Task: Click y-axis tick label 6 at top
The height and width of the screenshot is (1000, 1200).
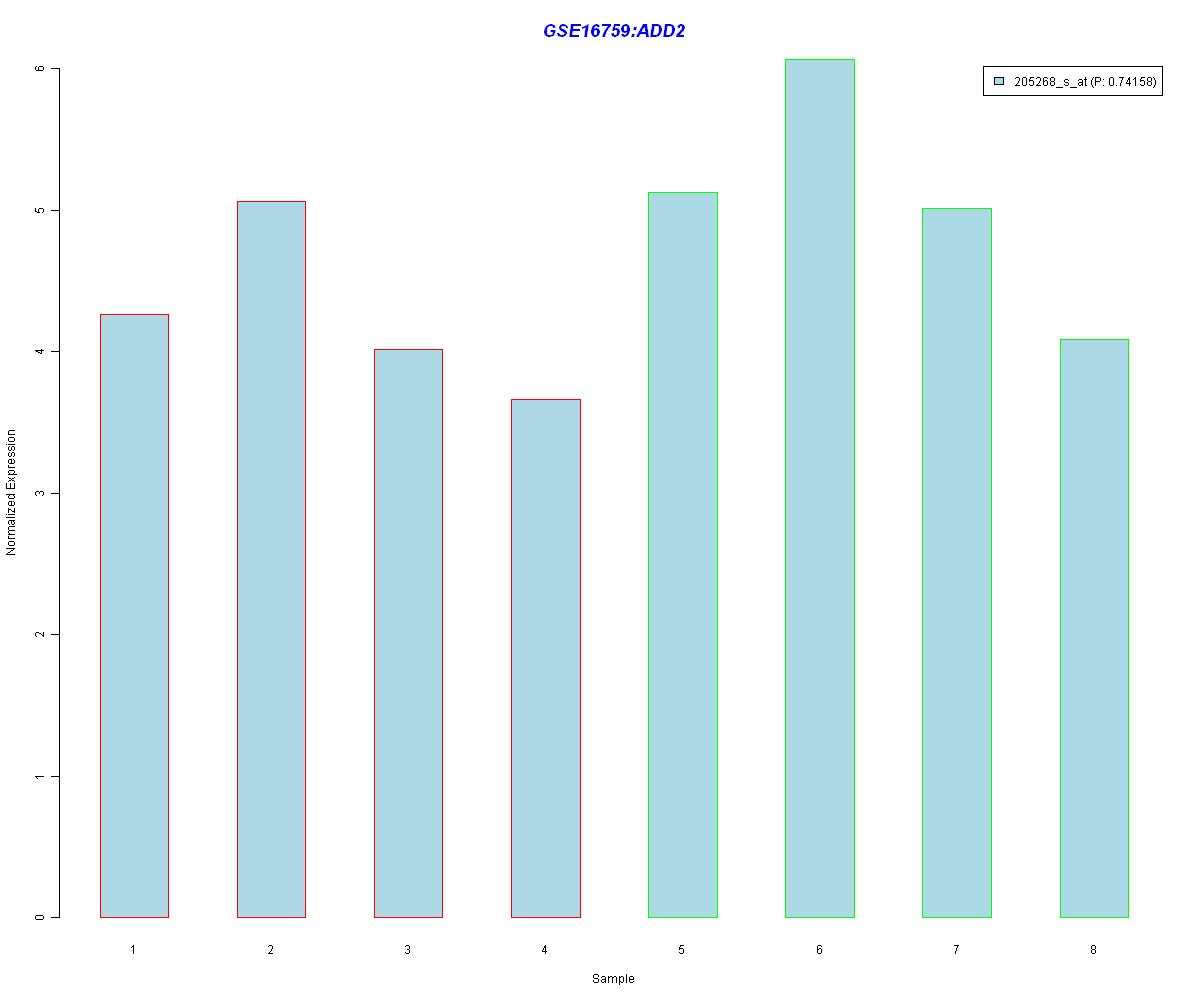Action: tap(40, 69)
